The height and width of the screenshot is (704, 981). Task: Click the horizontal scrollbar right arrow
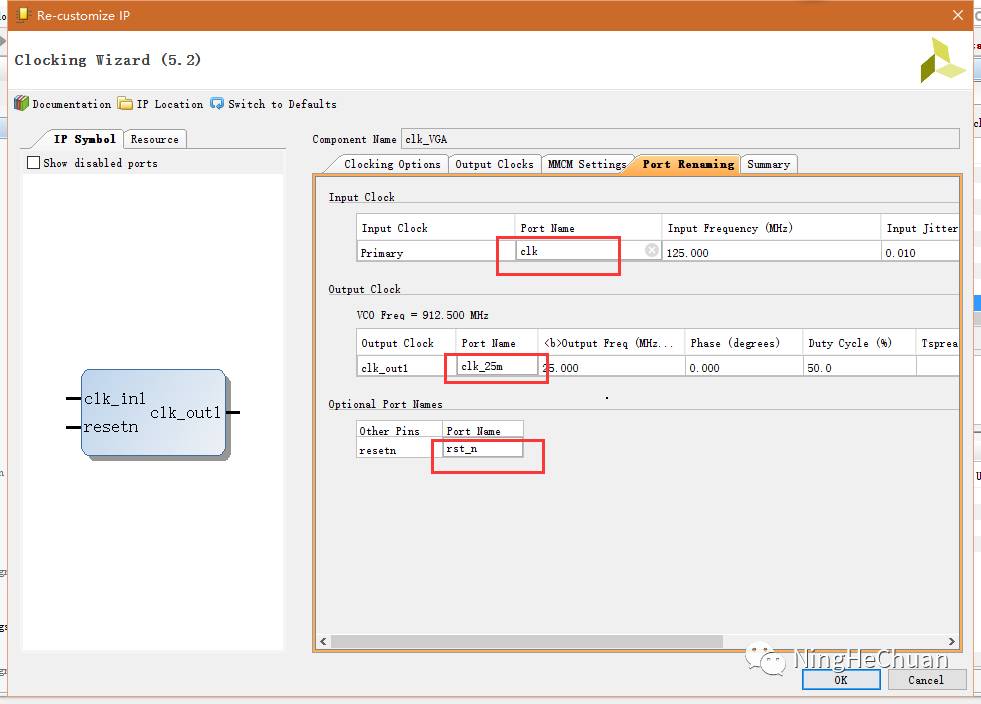coord(951,642)
